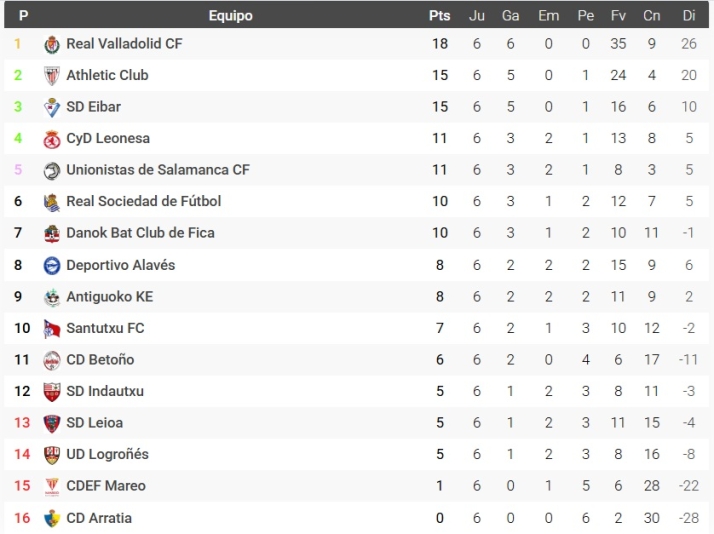Click the CD Arratia crest icon
Image resolution: width=714 pixels, height=534 pixels.
pos(52,518)
